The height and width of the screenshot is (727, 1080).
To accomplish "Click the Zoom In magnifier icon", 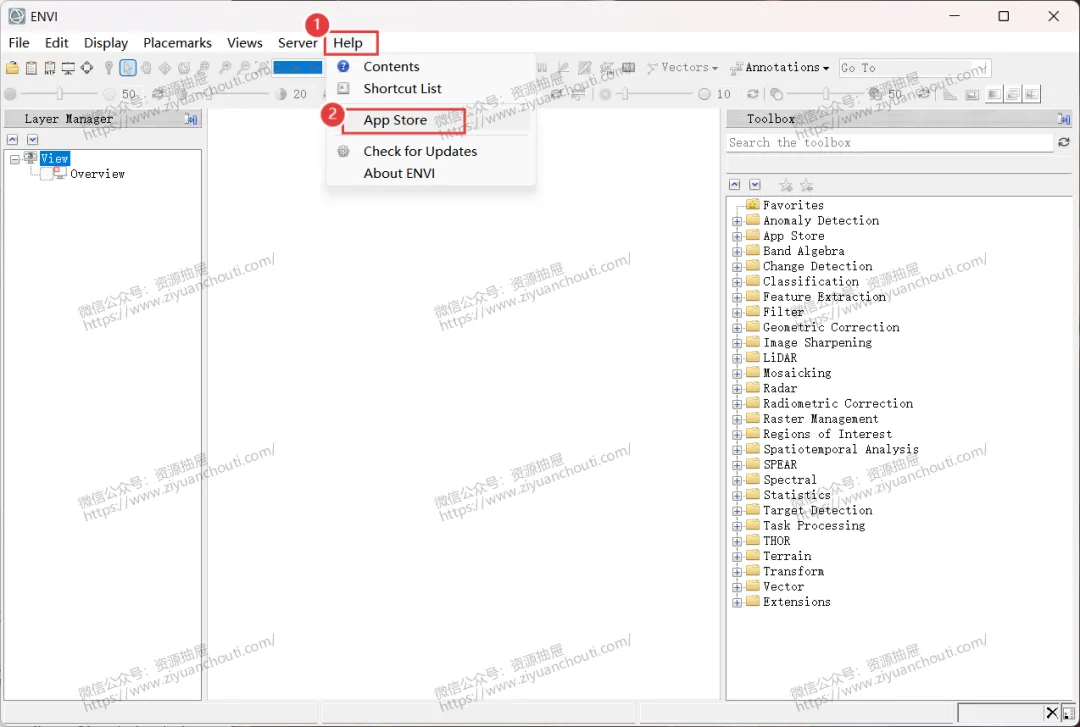I will pos(225,68).
